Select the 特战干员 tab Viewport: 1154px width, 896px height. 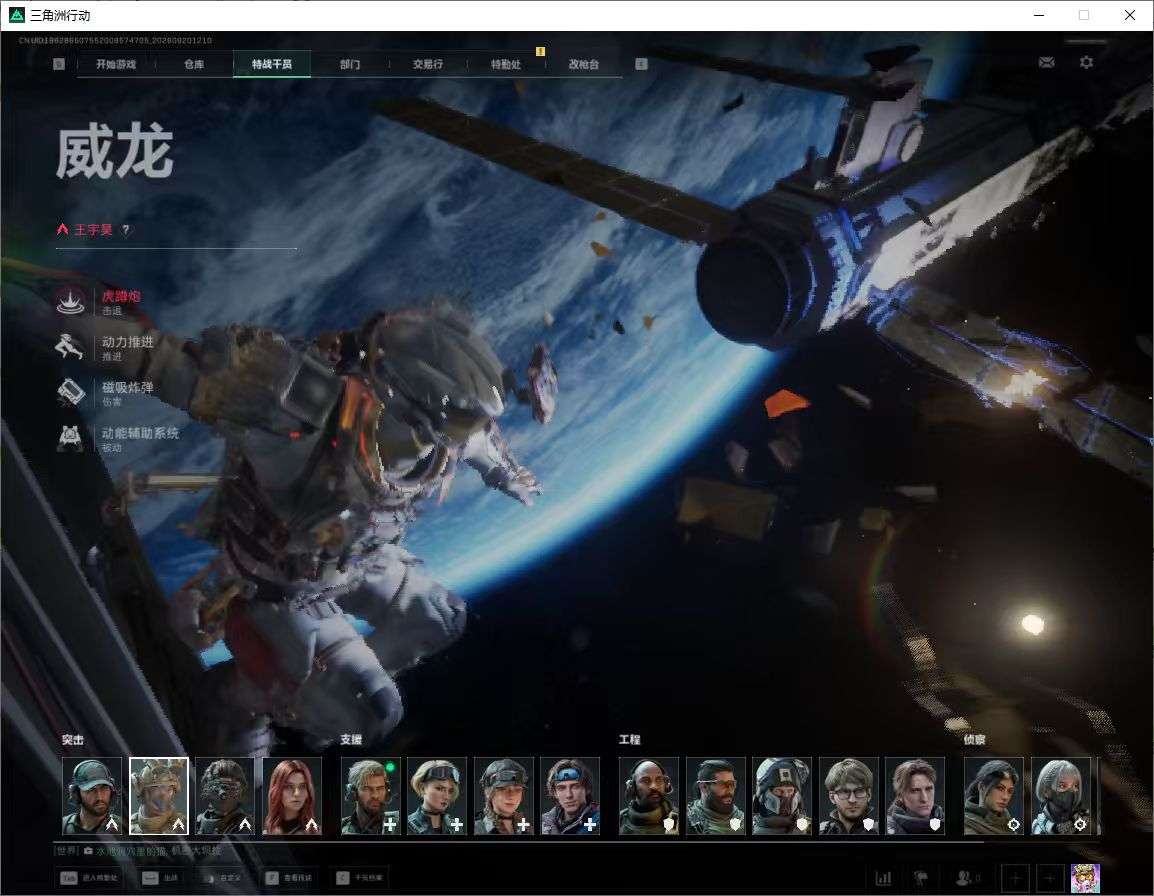272,64
